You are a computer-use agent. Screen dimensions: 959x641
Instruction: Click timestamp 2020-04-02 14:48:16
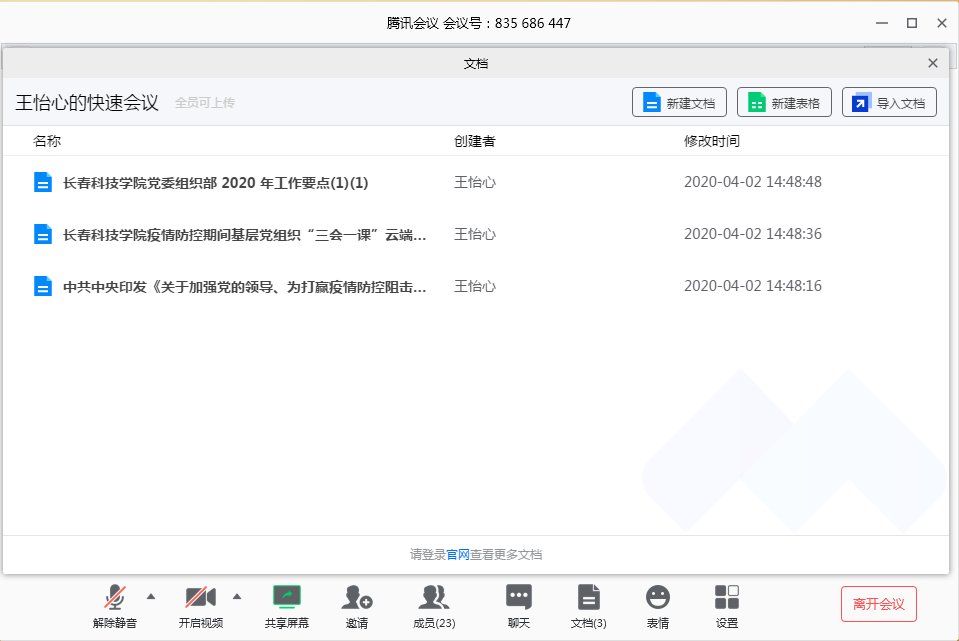pos(753,286)
